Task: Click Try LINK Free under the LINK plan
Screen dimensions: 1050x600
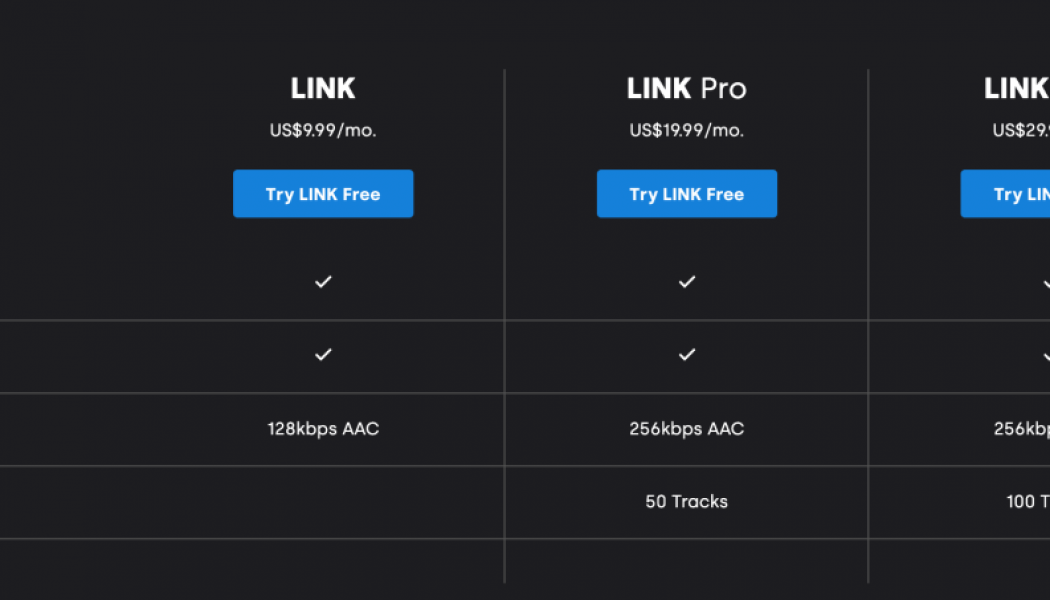Action: pos(323,193)
